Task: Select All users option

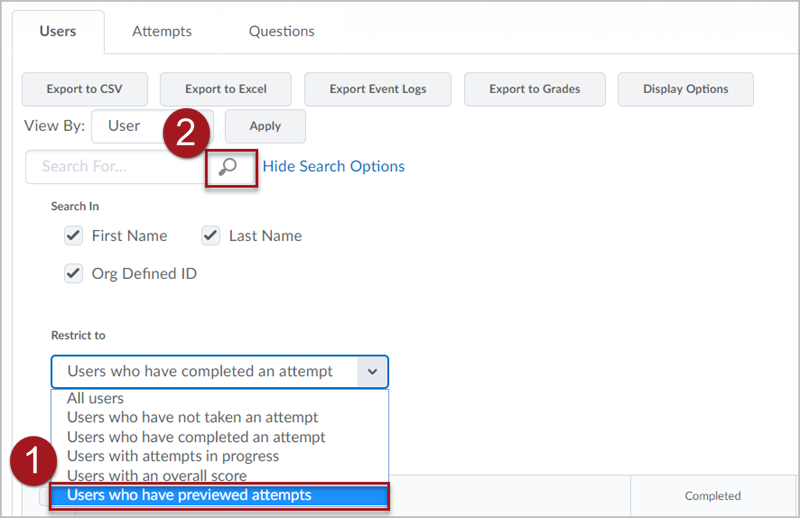Action: point(219,398)
